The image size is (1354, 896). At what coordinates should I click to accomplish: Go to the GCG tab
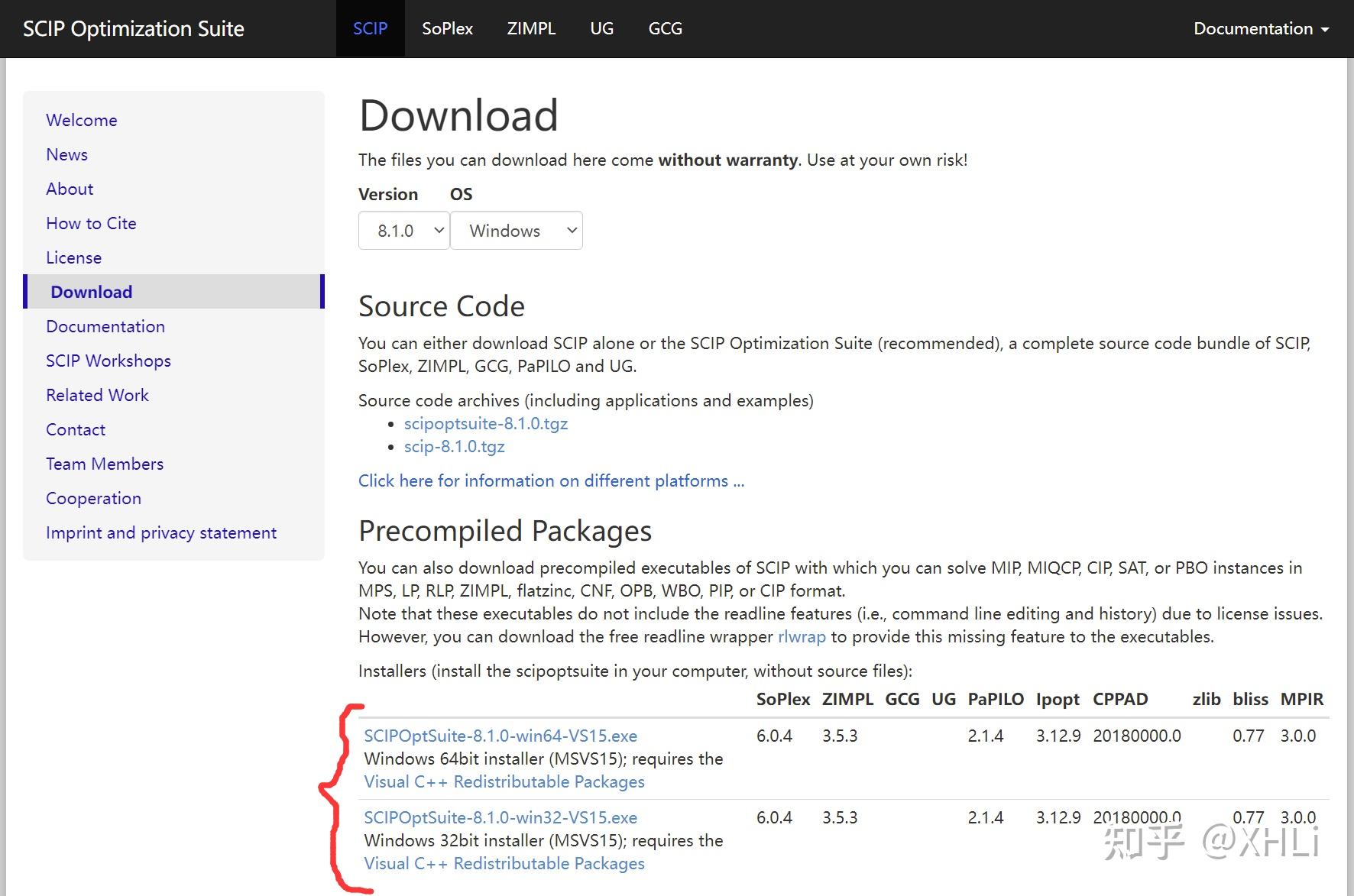665,28
